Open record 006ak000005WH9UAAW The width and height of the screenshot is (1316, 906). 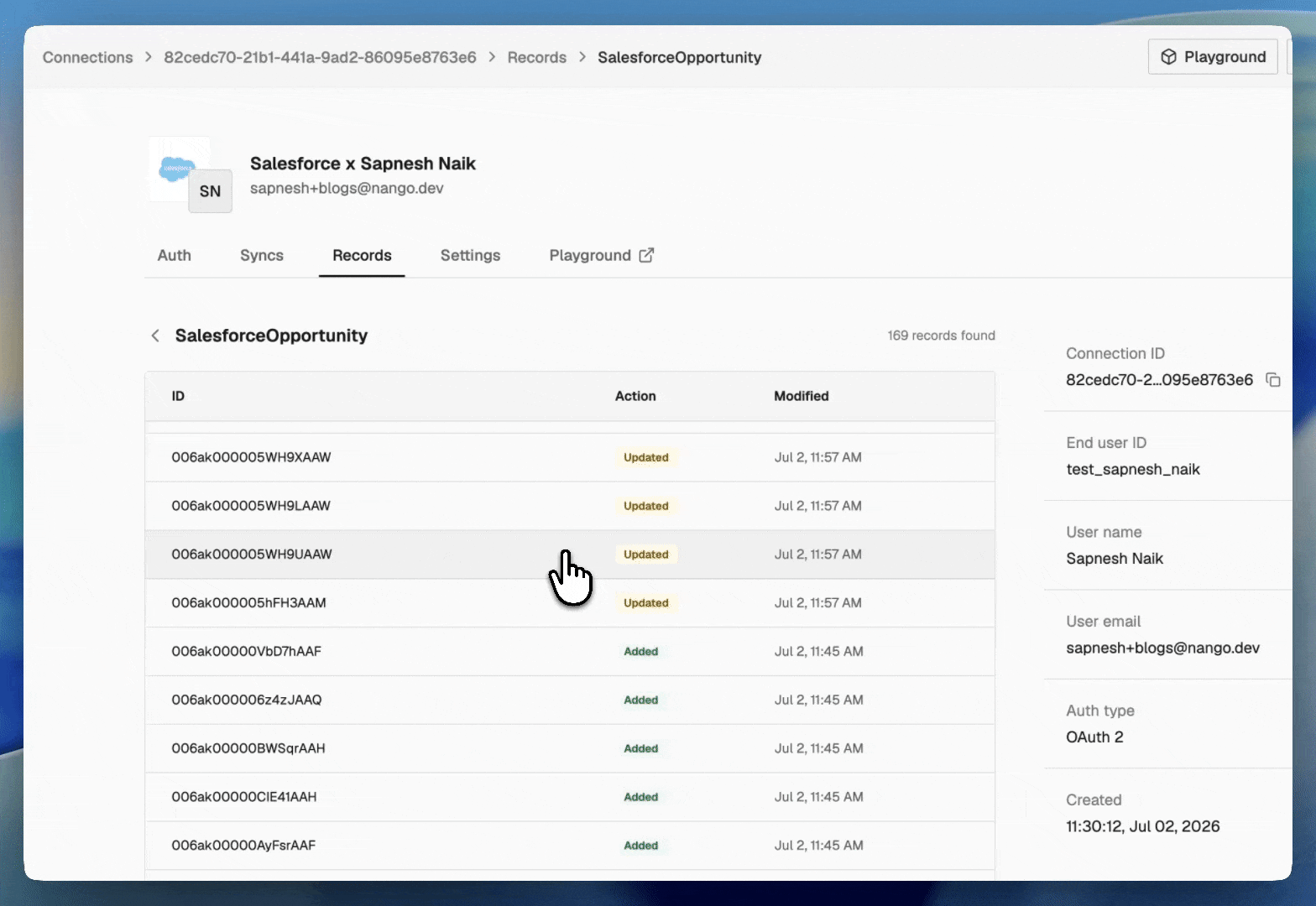[570, 555]
